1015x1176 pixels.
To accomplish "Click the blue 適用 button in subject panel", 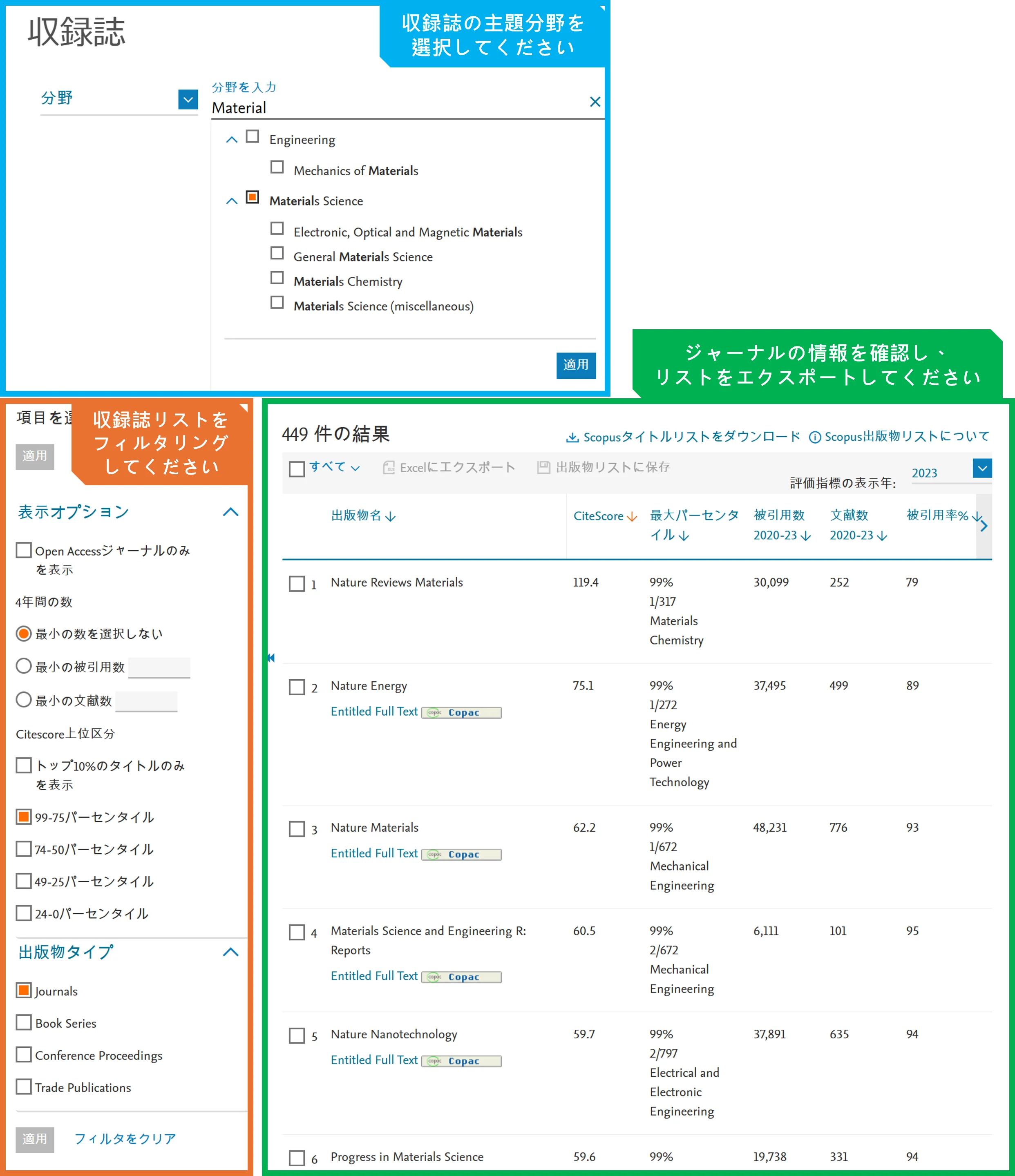I will (x=576, y=365).
